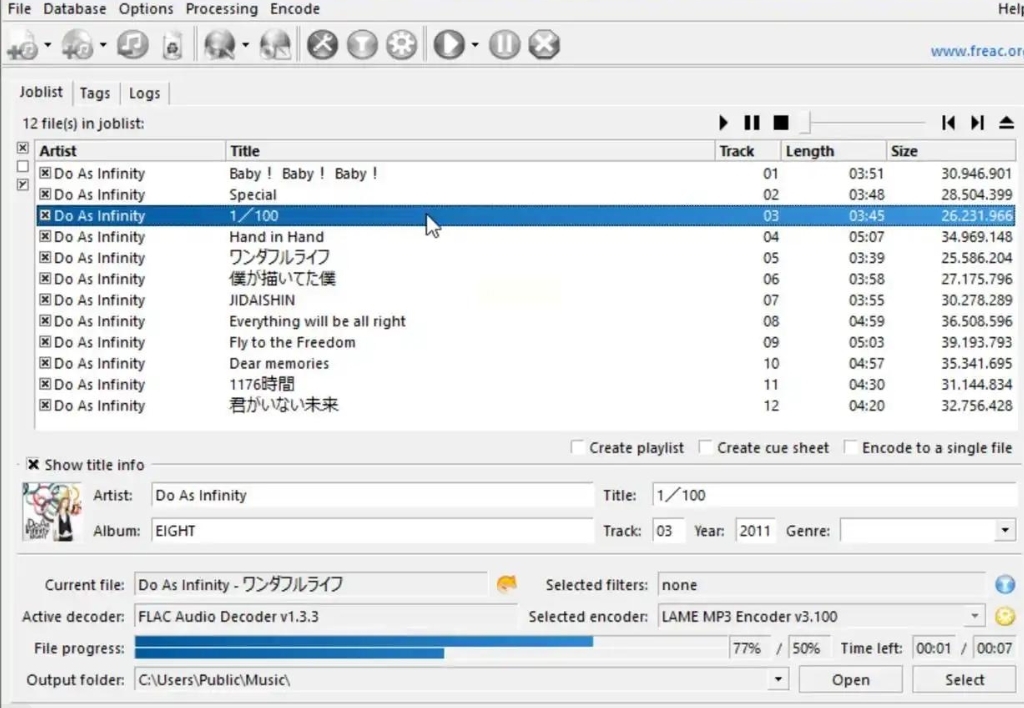Viewport: 1024px width, 708px height.
Task: Open encoder configuration gear icon
Action: pos(401,45)
